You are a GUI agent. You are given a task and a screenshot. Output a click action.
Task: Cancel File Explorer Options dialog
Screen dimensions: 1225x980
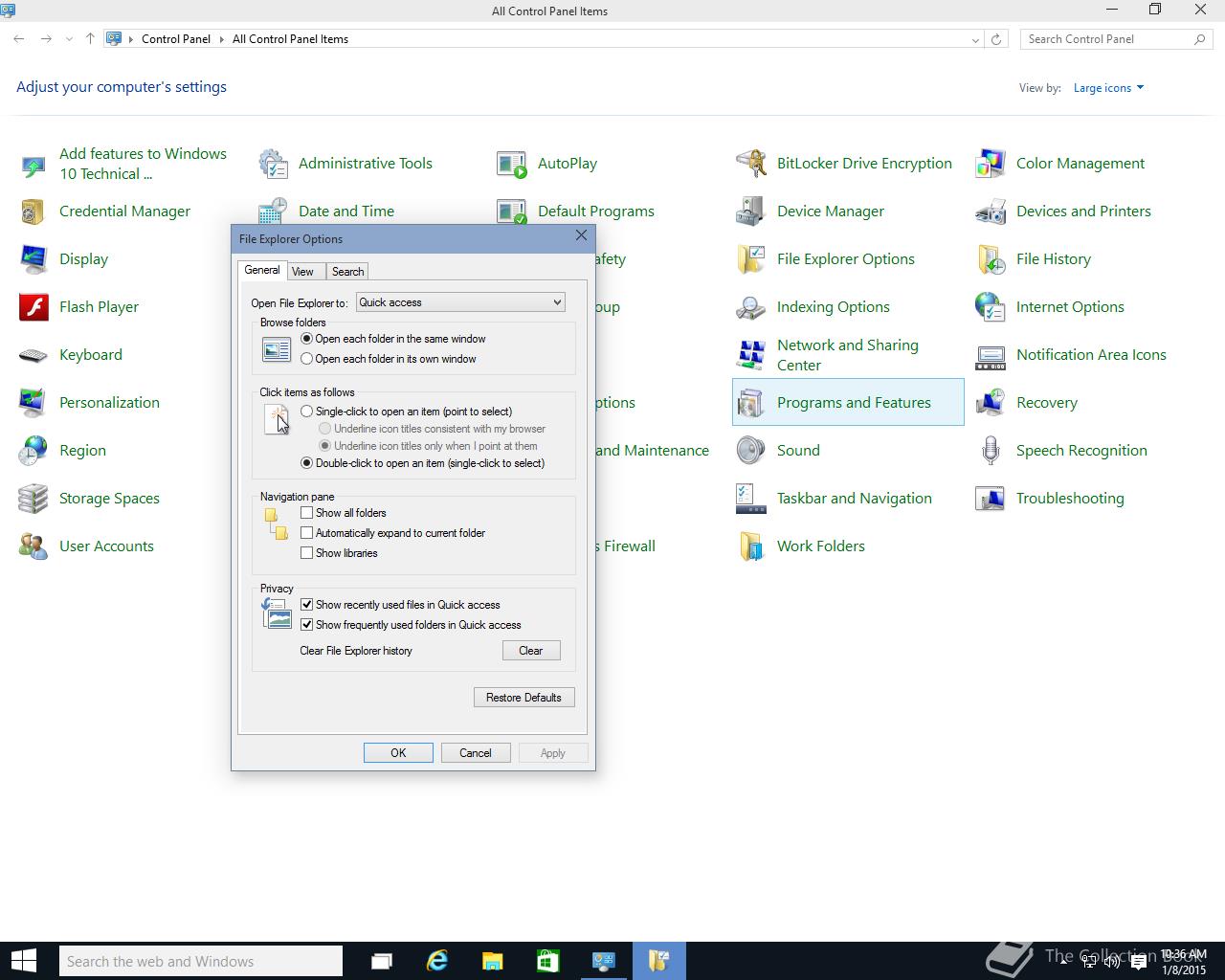(476, 753)
